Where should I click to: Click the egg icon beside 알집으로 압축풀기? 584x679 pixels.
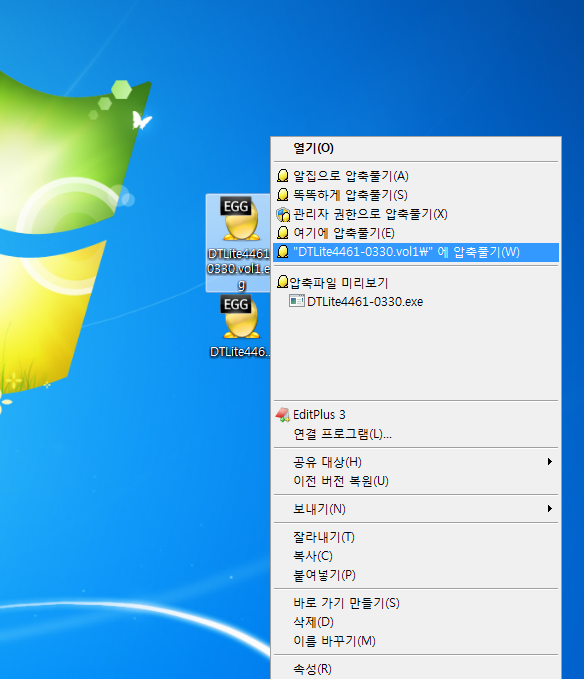click(x=283, y=176)
